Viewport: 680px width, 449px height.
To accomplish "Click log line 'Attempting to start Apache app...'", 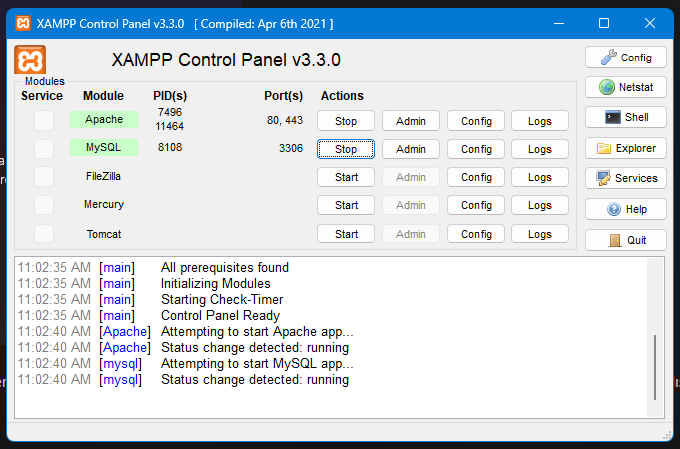I will 257,332.
